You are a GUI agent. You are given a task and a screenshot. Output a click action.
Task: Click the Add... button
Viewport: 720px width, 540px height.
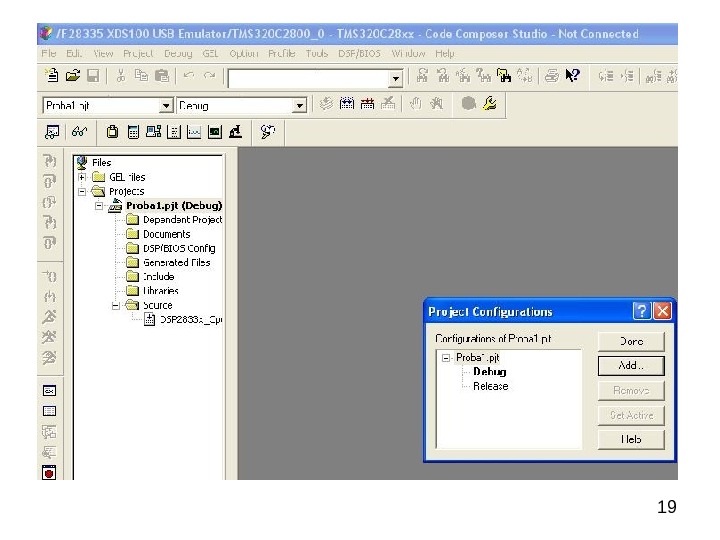coord(631,366)
